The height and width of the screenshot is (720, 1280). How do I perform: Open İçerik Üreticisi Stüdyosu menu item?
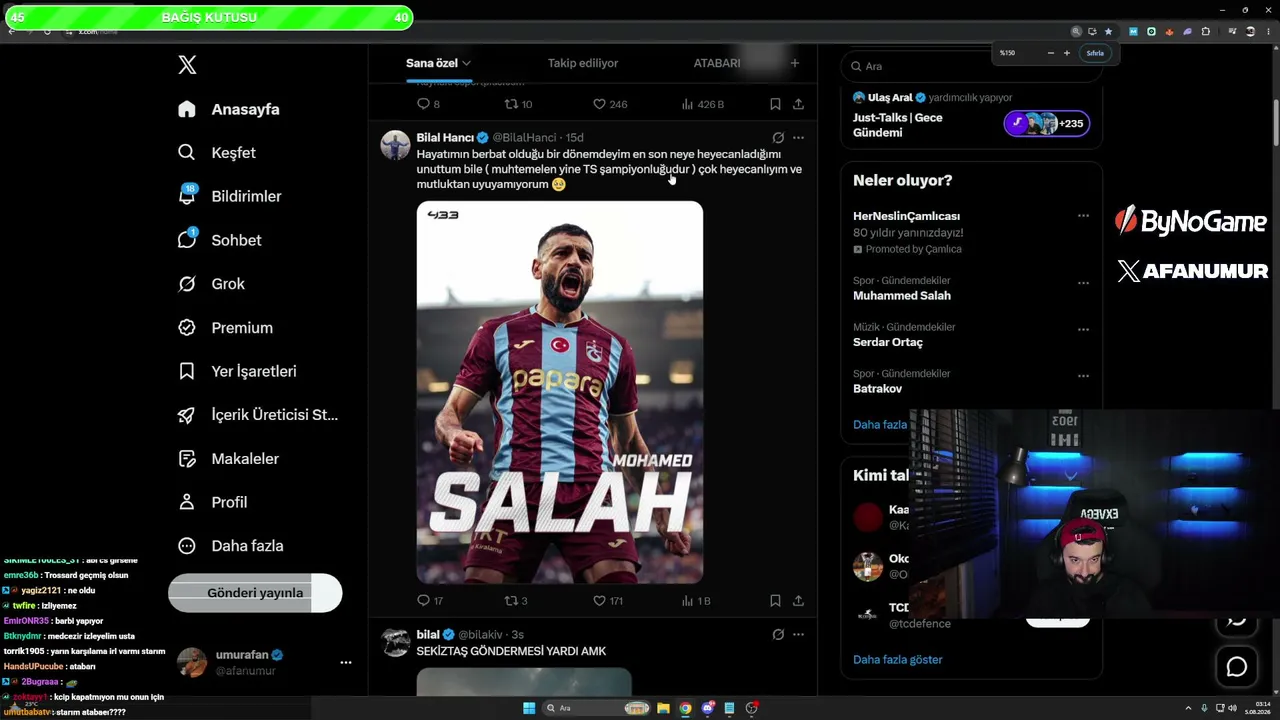tap(258, 415)
